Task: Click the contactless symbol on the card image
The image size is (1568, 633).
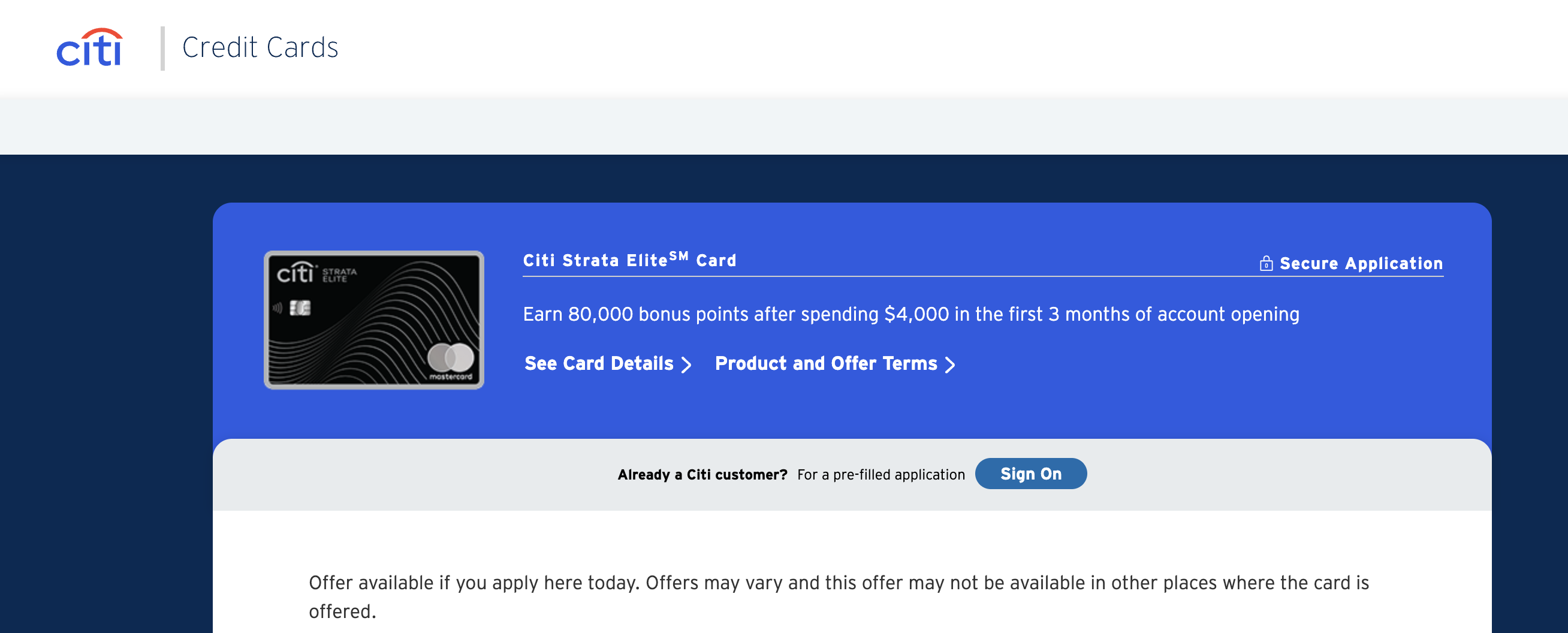Action: 278,308
